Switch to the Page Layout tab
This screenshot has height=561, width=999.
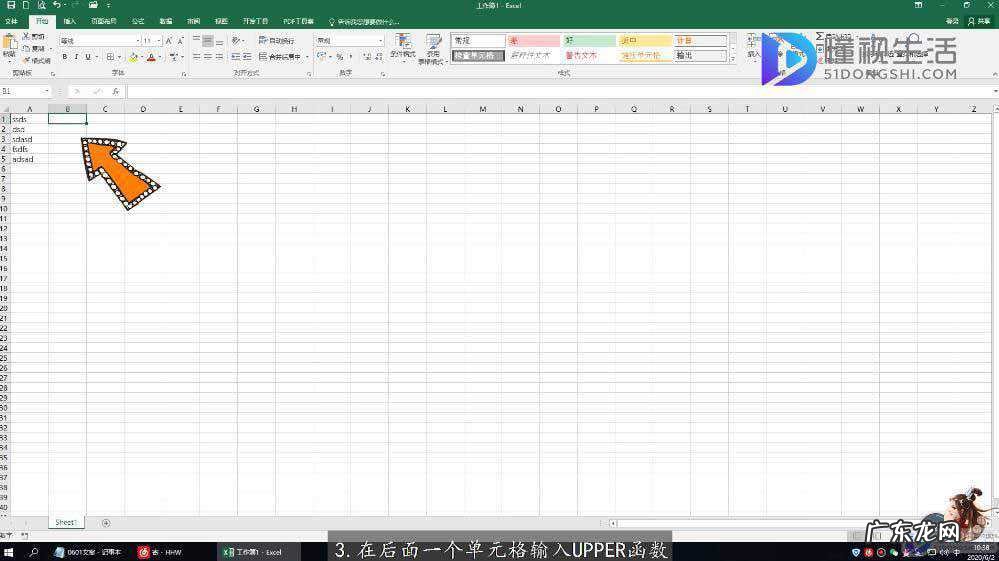[103, 21]
